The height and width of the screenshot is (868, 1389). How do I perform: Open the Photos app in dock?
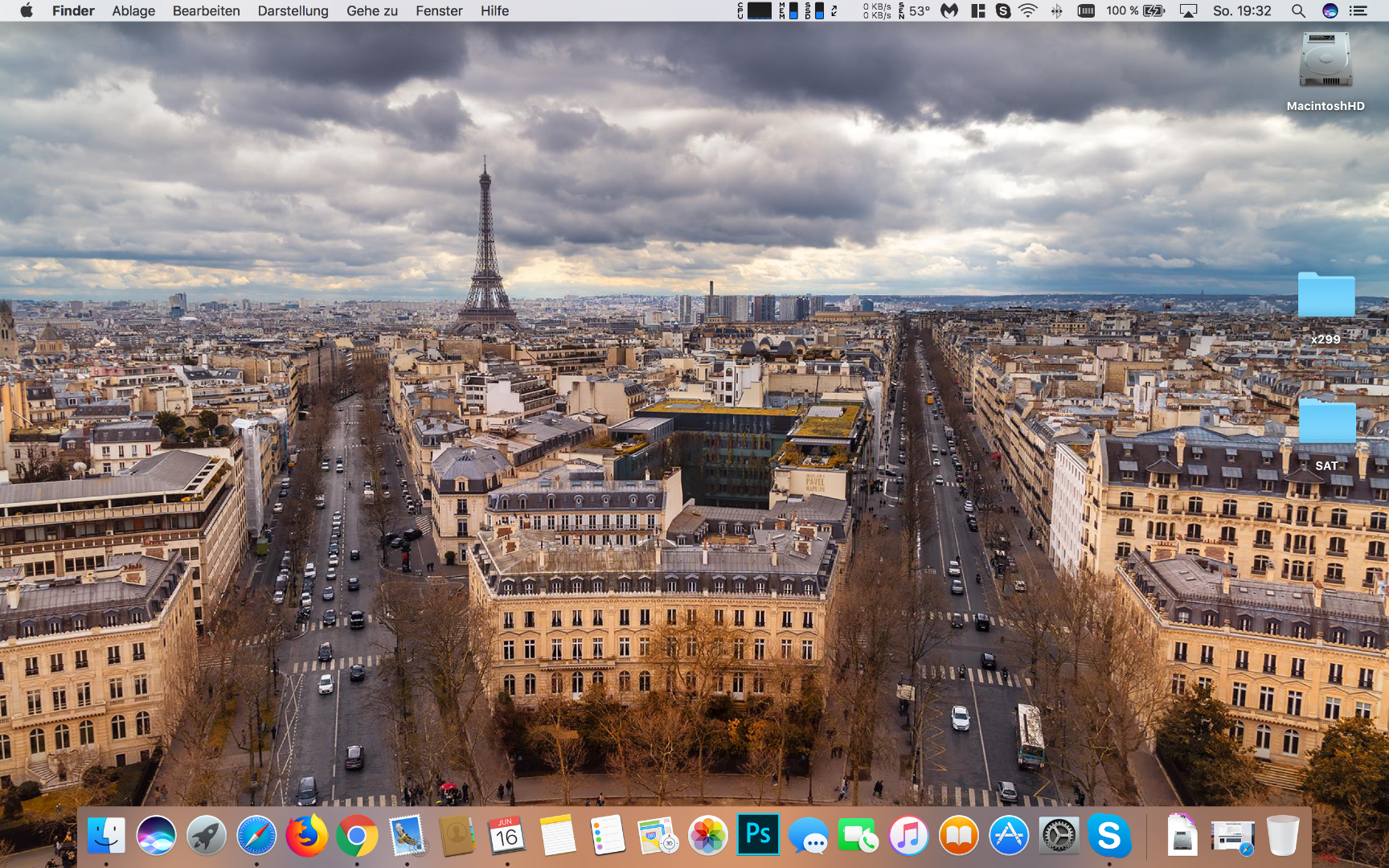708,836
